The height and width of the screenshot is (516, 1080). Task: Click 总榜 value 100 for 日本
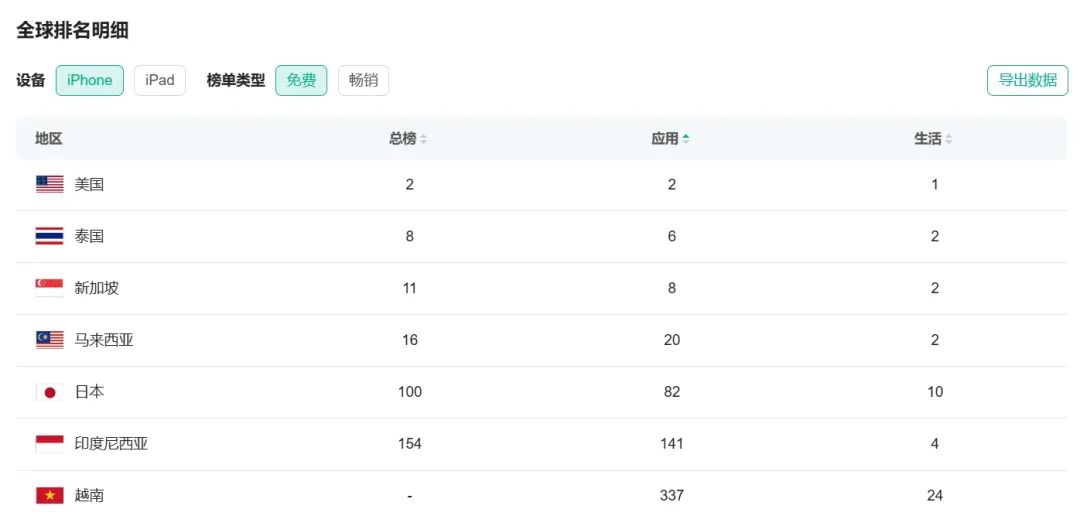coord(410,392)
